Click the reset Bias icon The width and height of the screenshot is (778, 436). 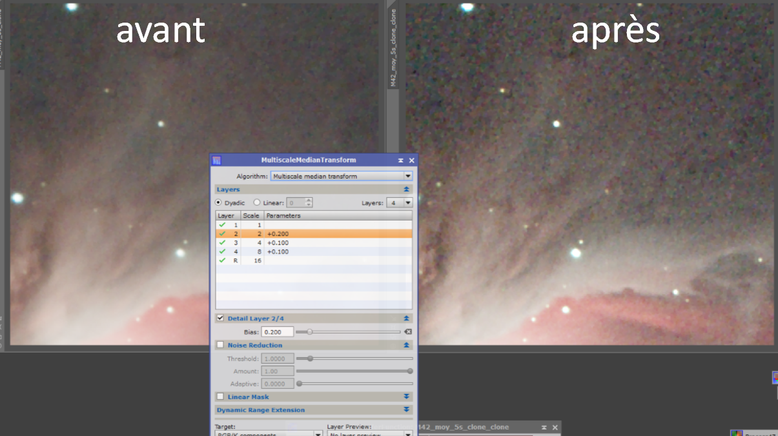pyautogui.click(x=408, y=332)
